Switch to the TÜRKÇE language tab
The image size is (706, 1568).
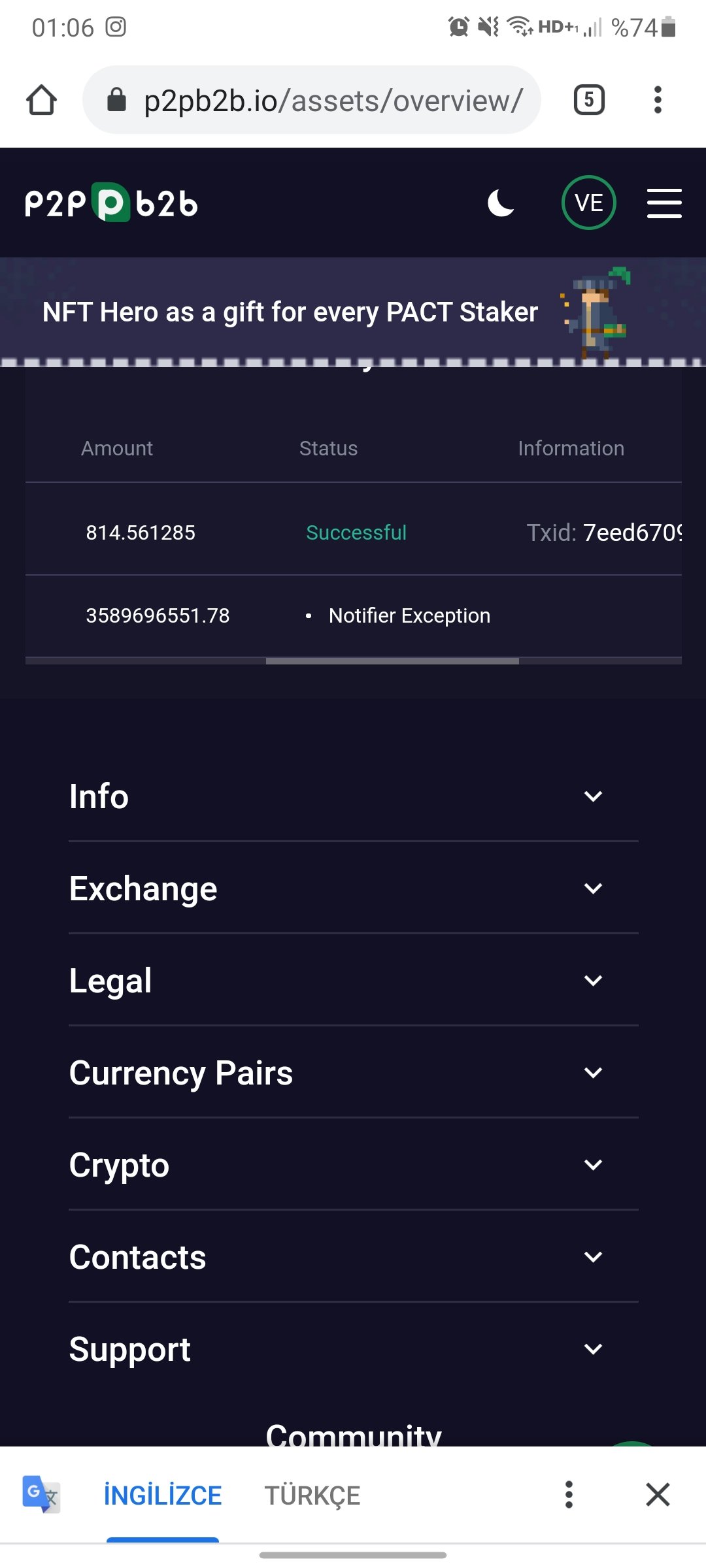tap(312, 1495)
